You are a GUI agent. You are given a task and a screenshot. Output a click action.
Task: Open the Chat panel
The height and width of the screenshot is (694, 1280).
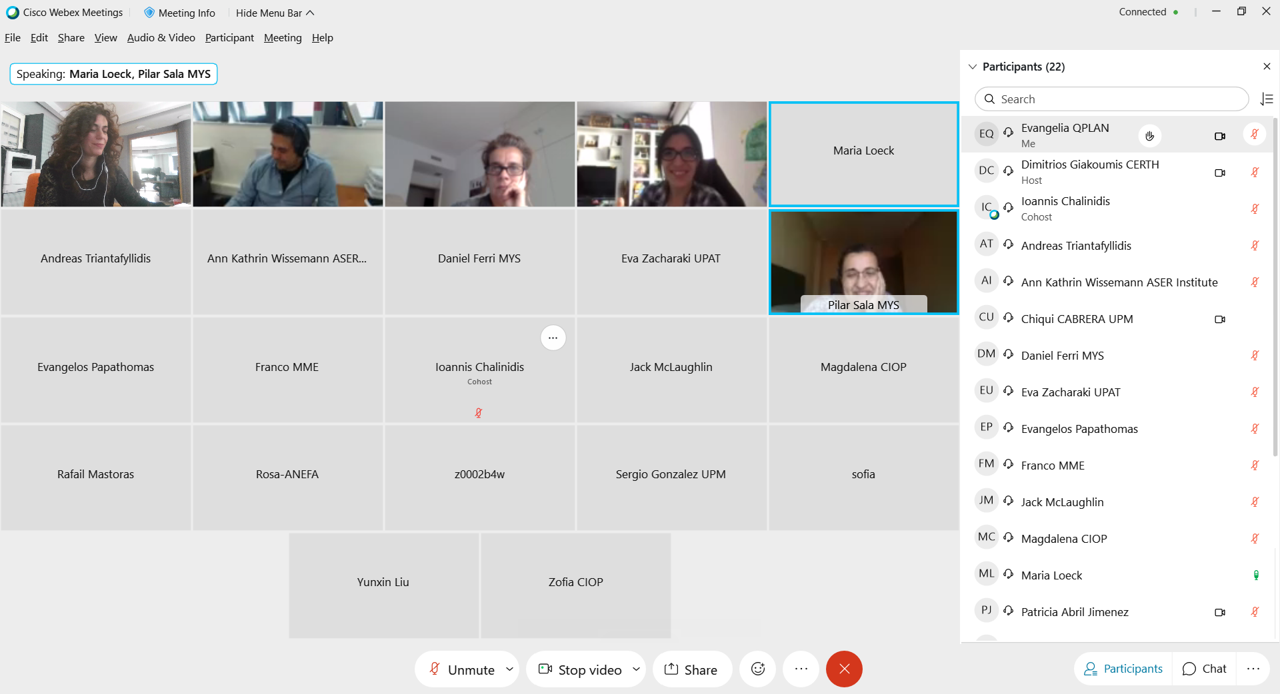point(1204,669)
